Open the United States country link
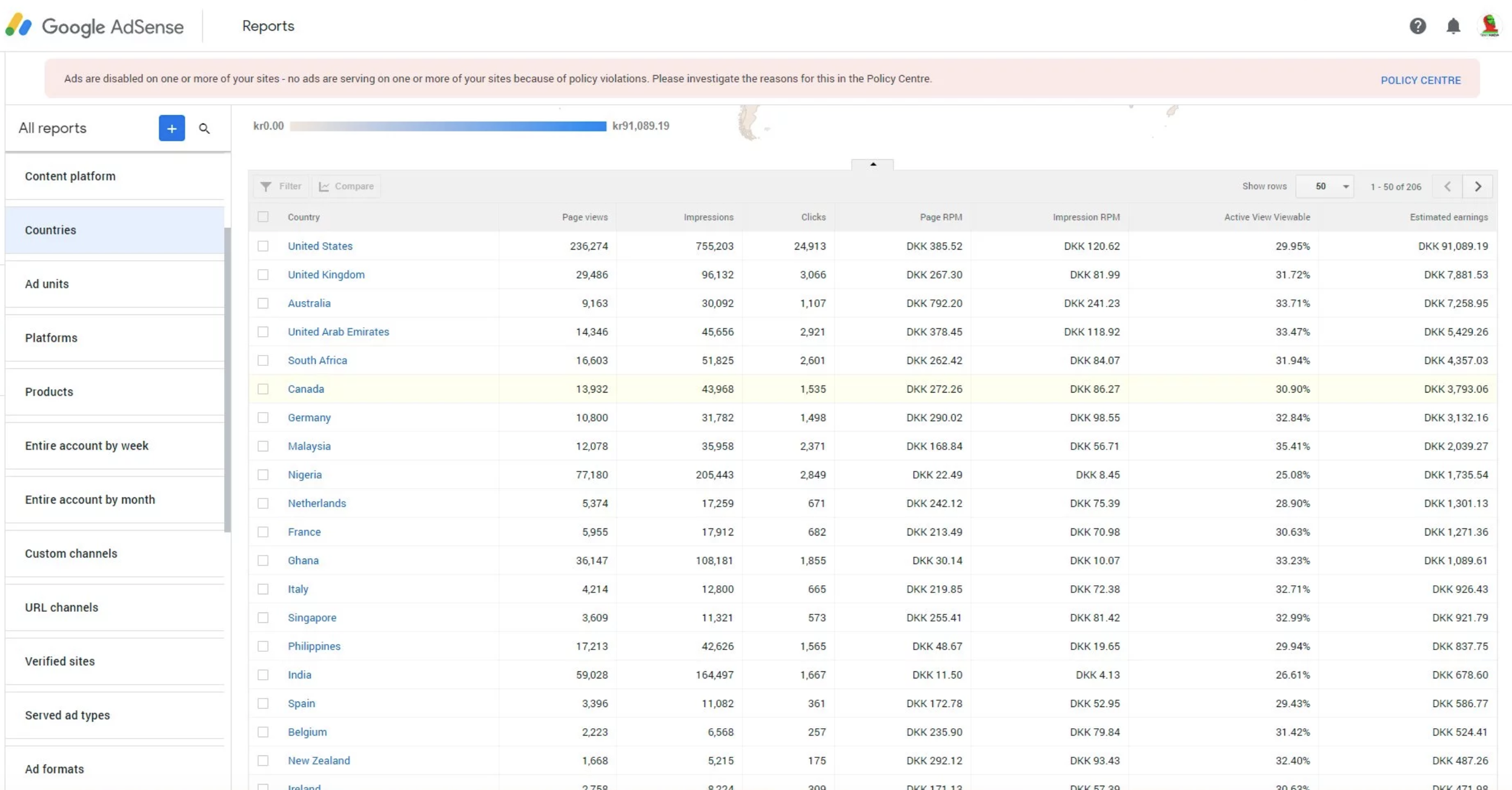Image resolution: width=1512 pixels, height=790 pixels. 320,246
